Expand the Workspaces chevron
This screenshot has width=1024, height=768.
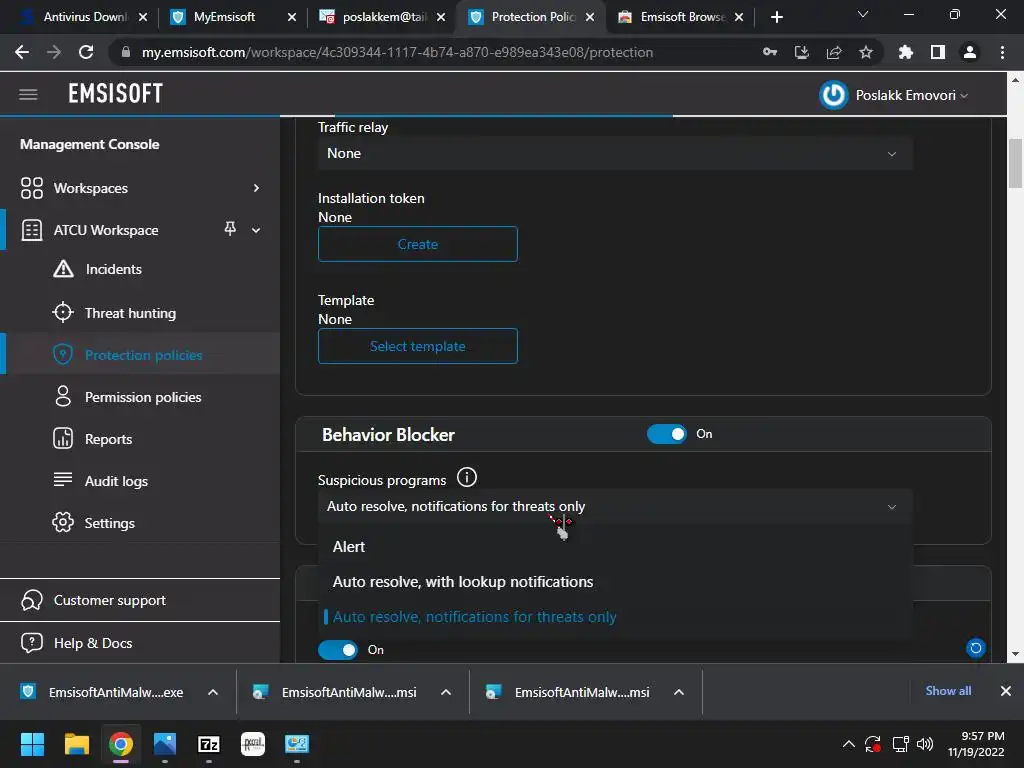(x=256, y=188)
